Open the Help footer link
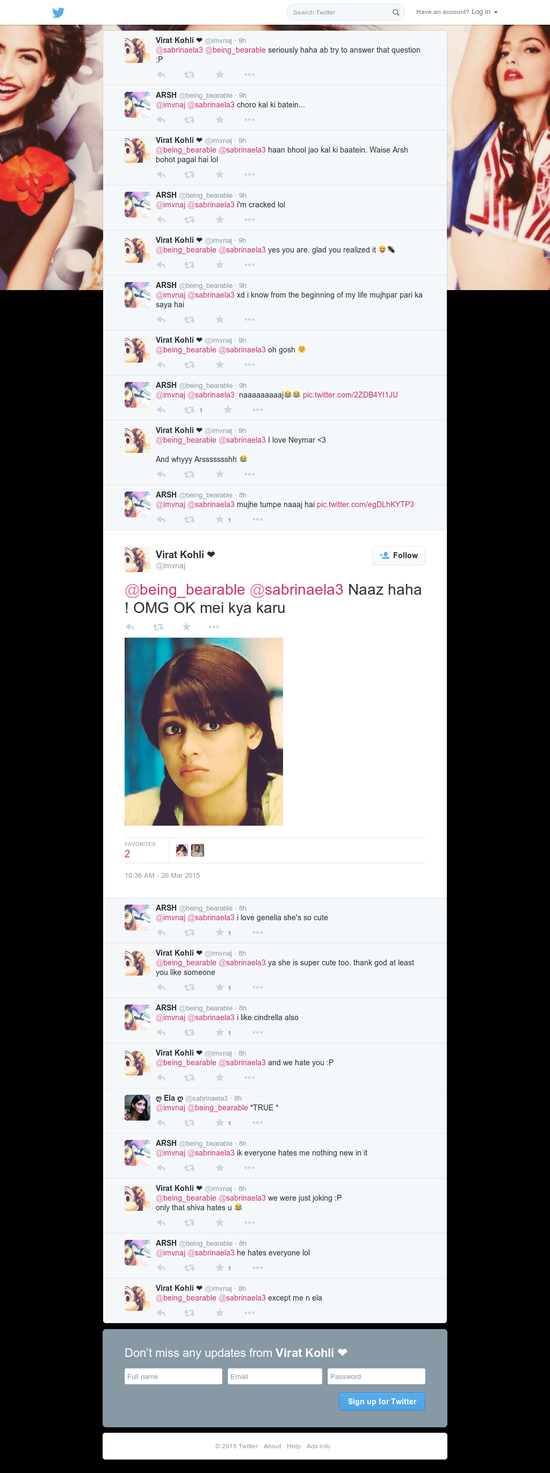Image resolution: width=550 pixels, height=1473 pixels. (294, 1446)
